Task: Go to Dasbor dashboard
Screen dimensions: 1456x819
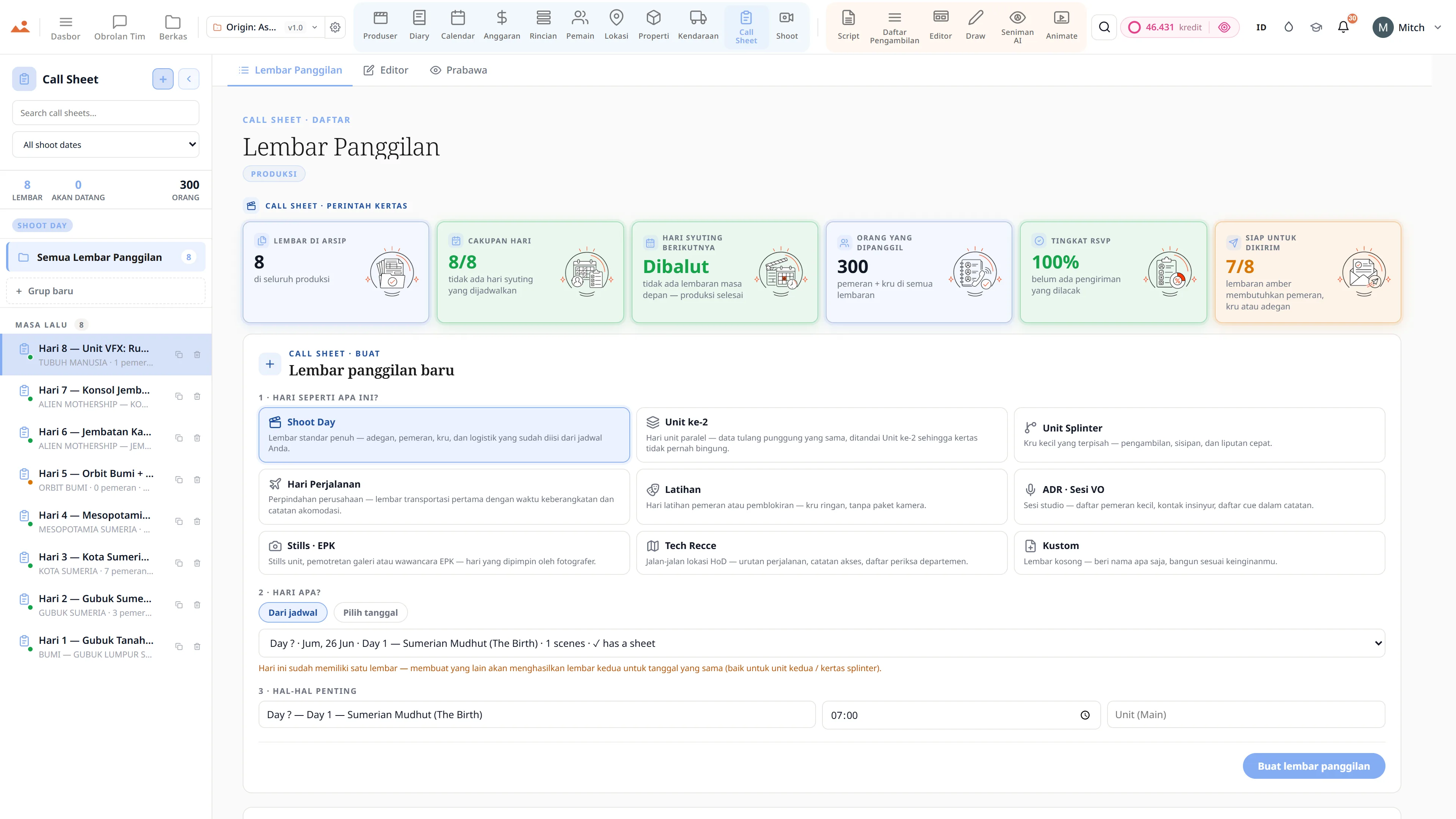Action: 66,27
